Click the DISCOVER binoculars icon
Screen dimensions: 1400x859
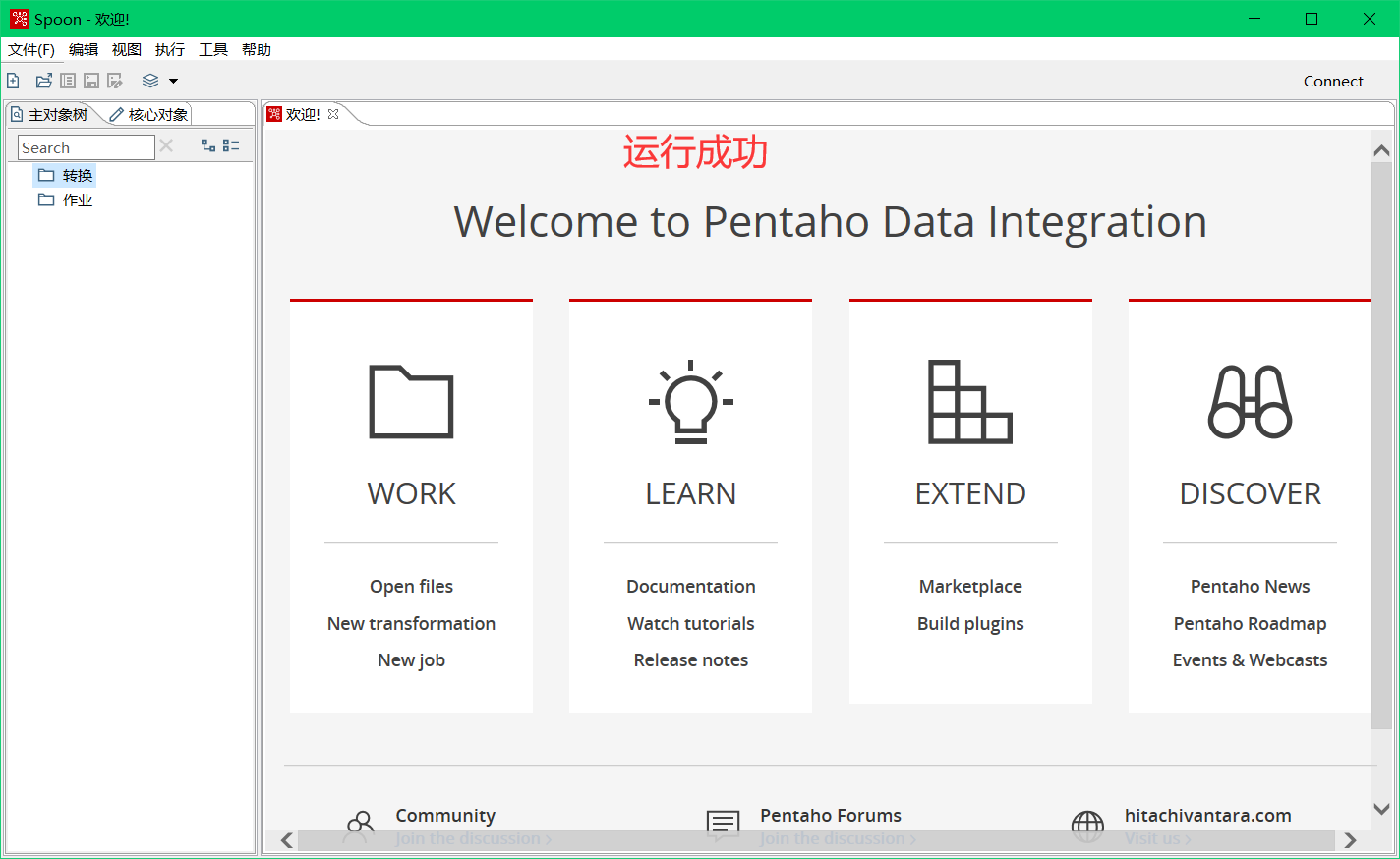tap(1251, 402)
